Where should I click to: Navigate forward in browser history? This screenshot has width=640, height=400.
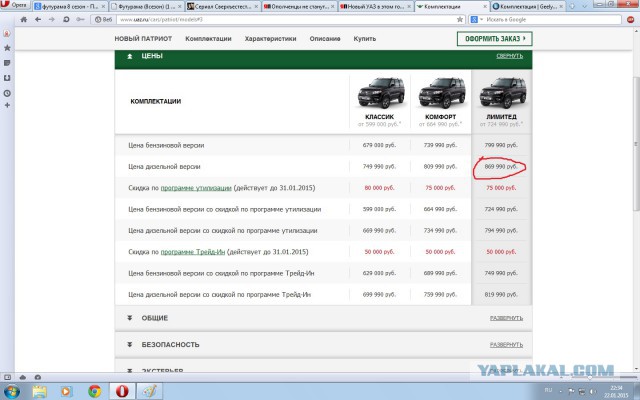[52, 20]
